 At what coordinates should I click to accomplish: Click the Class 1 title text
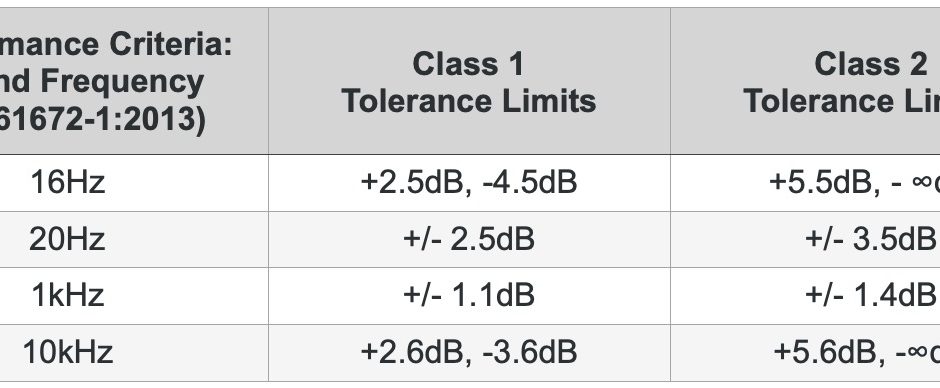pyautogui.click(x=469, y=64)
